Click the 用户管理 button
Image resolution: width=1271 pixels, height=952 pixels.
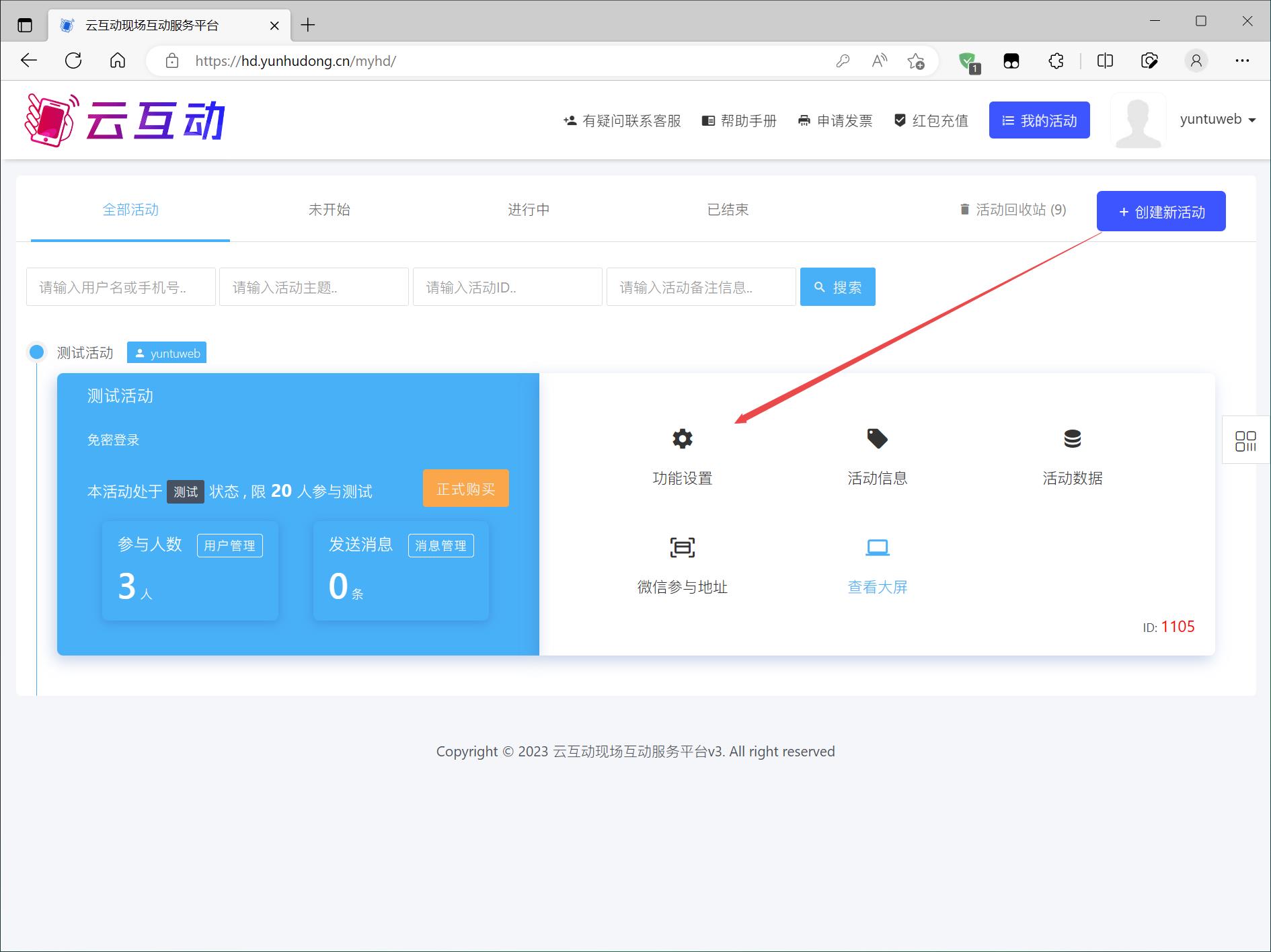(x=229, y=545)
